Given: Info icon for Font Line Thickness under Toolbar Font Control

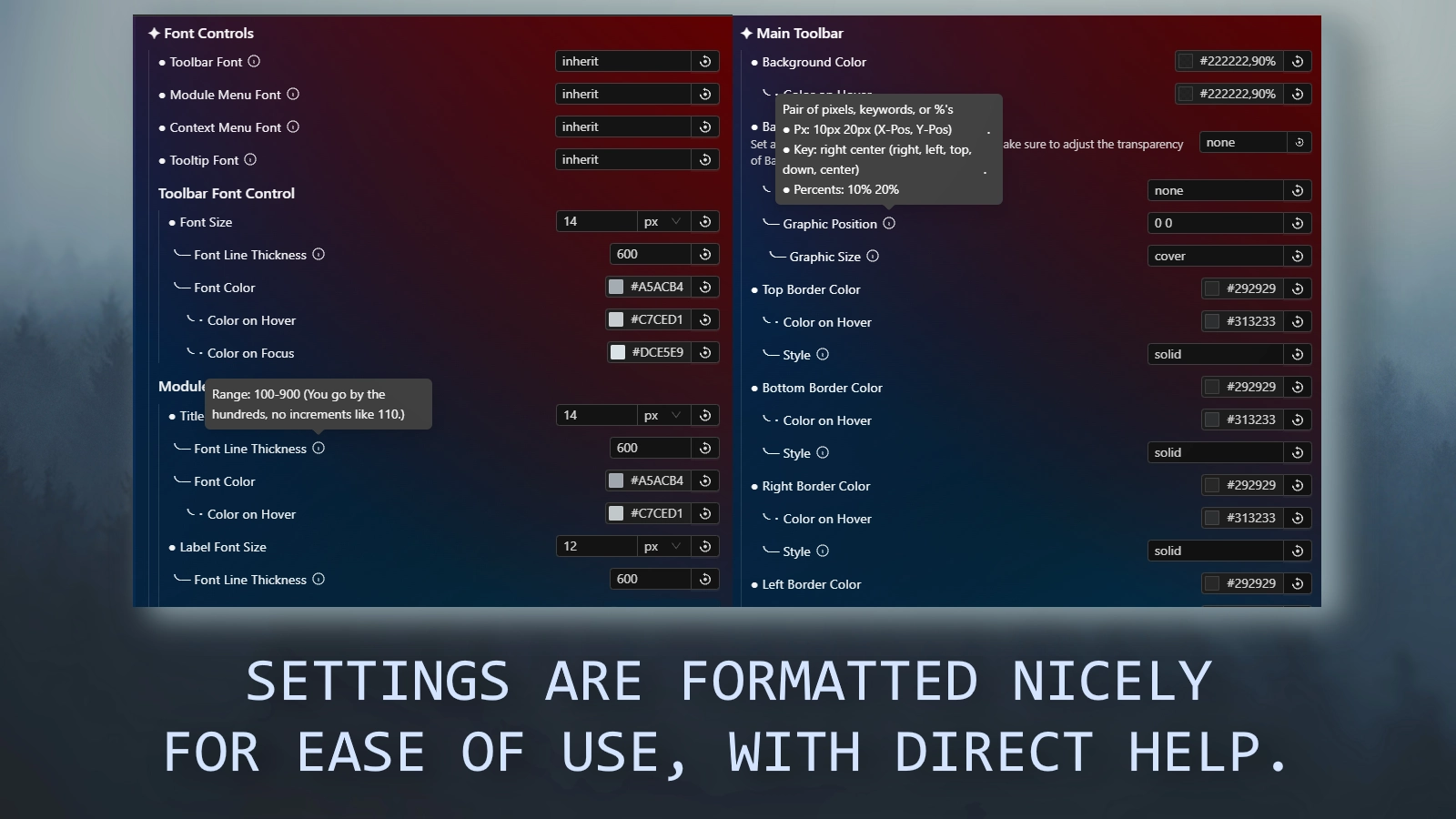Looking at the screenshot, I should (318, 255).
